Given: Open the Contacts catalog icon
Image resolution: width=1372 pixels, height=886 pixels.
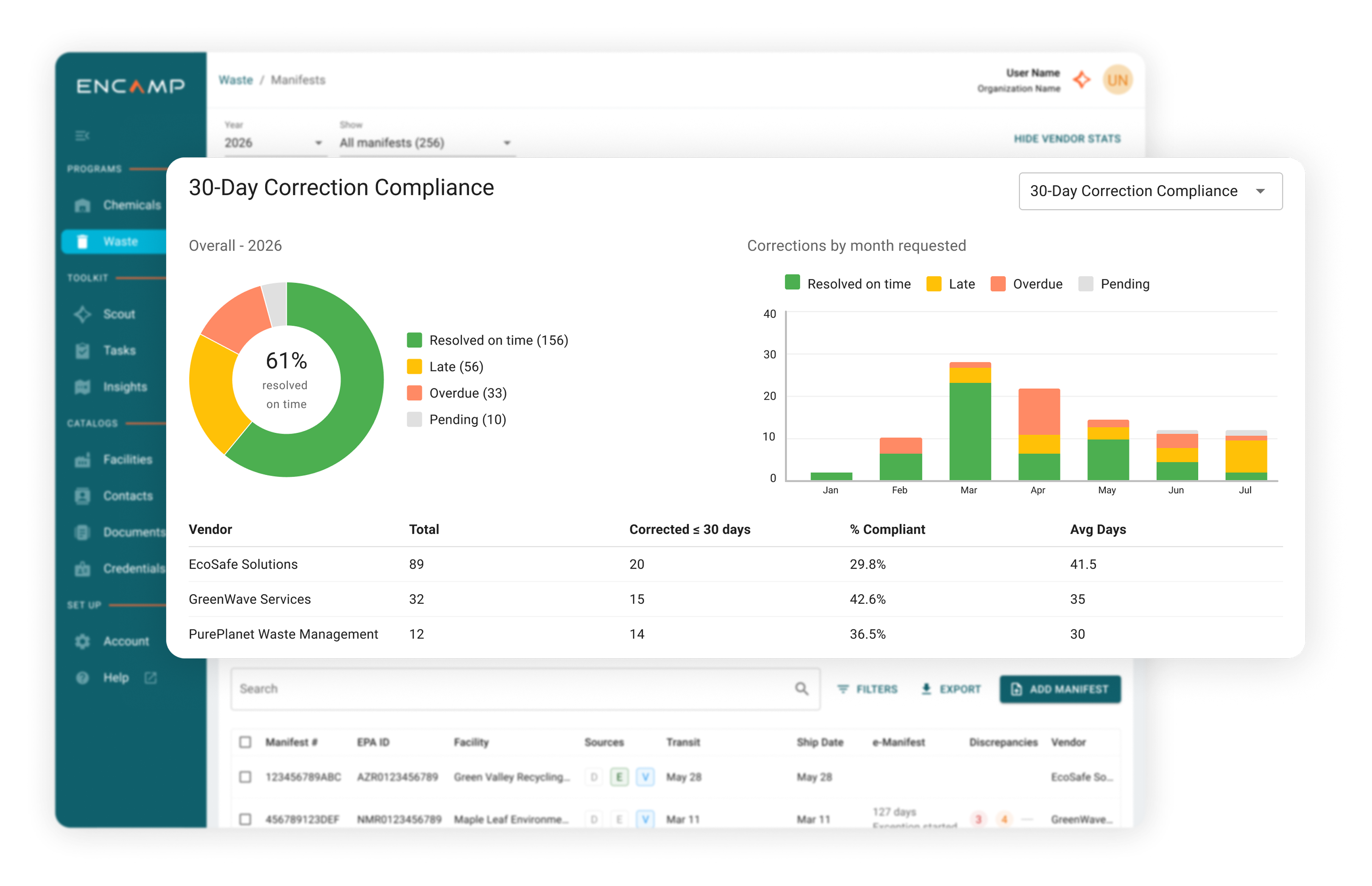Looking at the screenshot, I should (82, 496).
